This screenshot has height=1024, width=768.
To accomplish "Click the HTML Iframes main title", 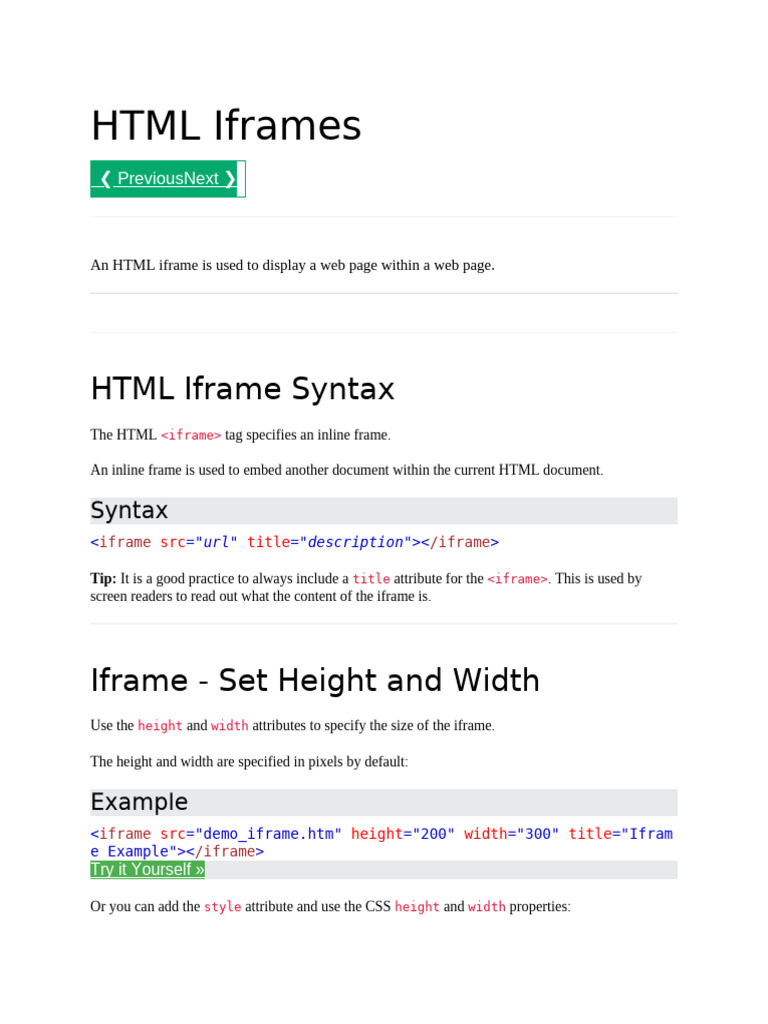I will coord(226,126).
